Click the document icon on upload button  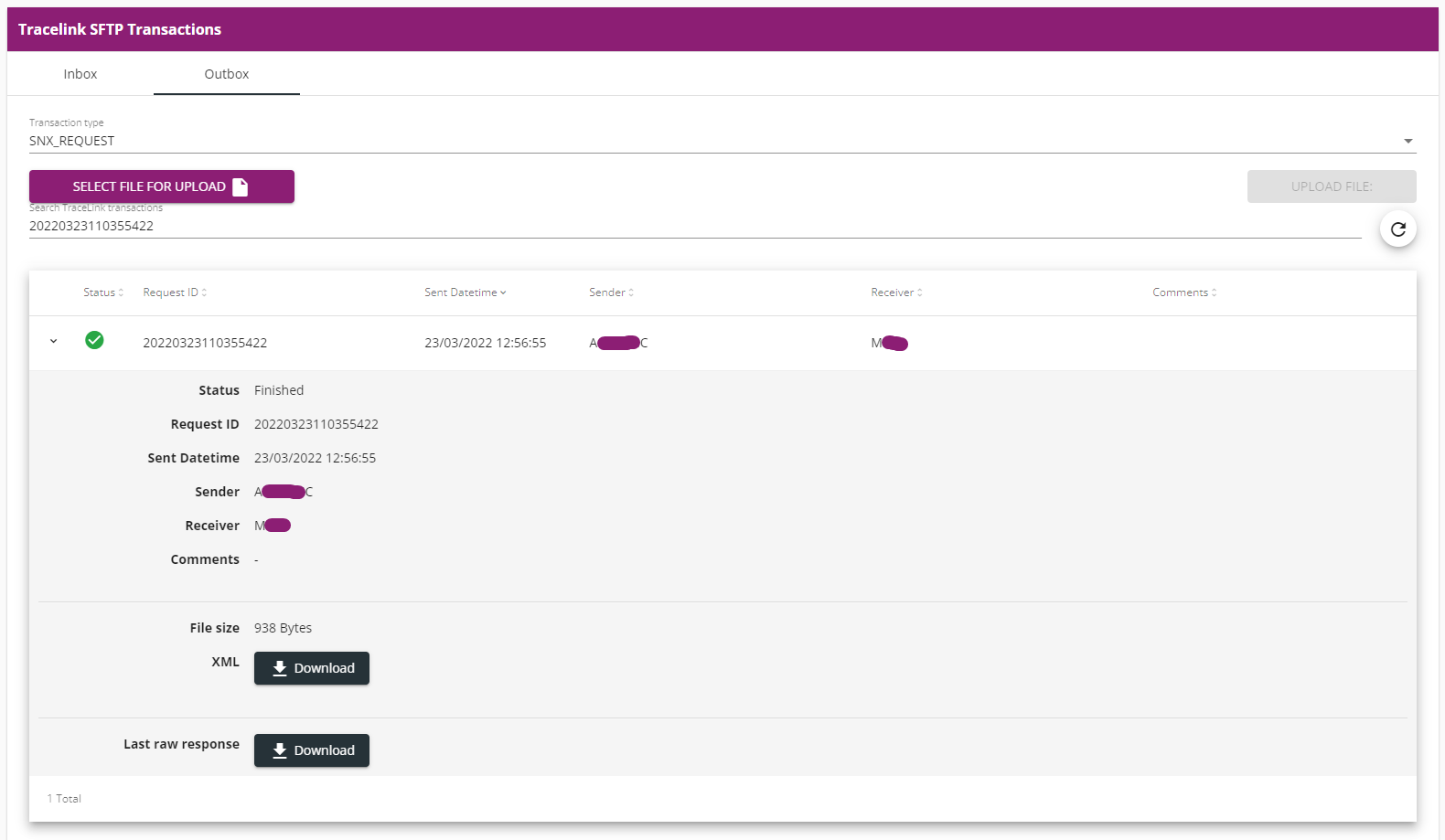tap(241, 186)
